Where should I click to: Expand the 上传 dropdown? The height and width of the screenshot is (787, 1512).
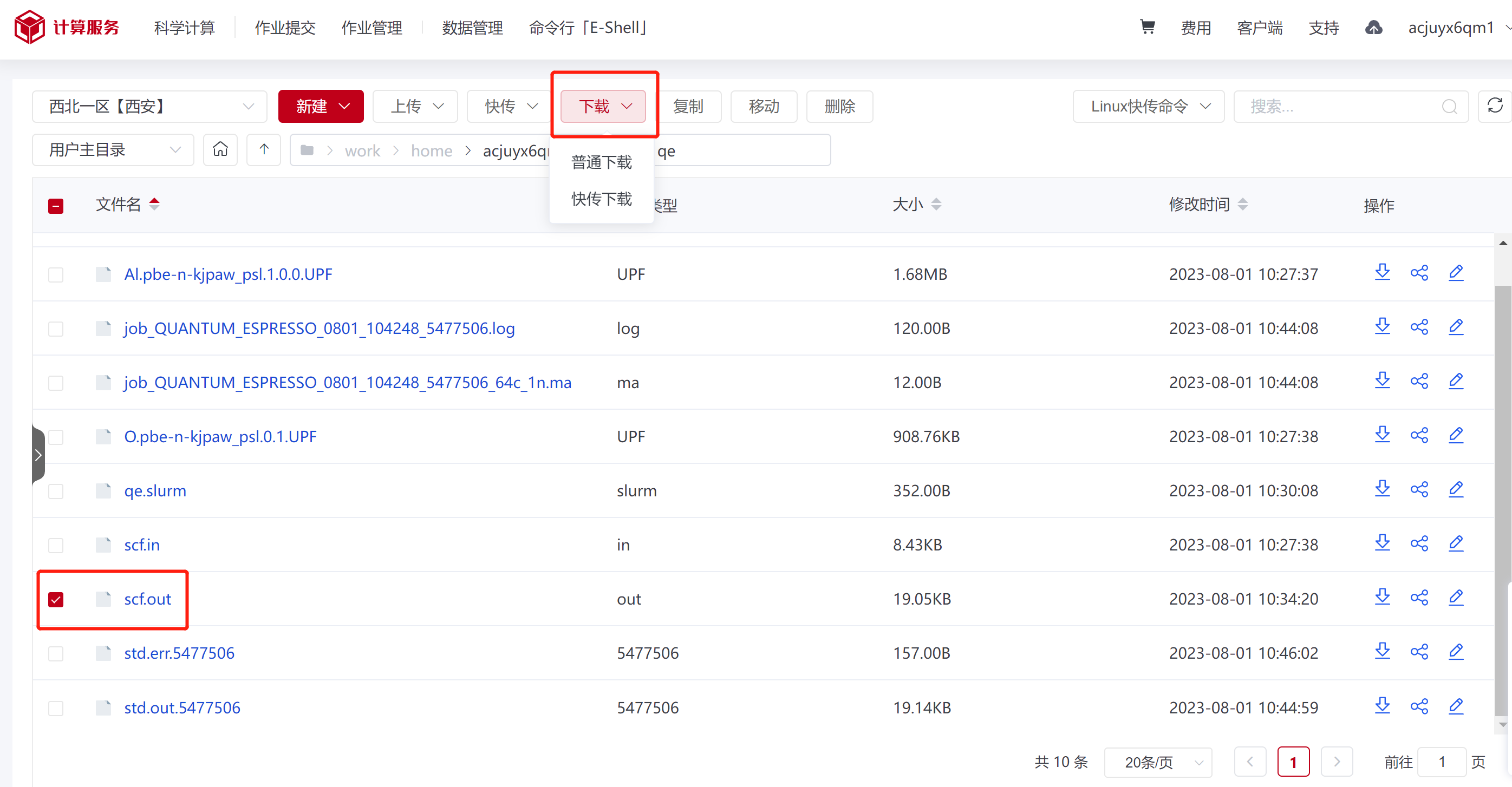click(415, 106)
